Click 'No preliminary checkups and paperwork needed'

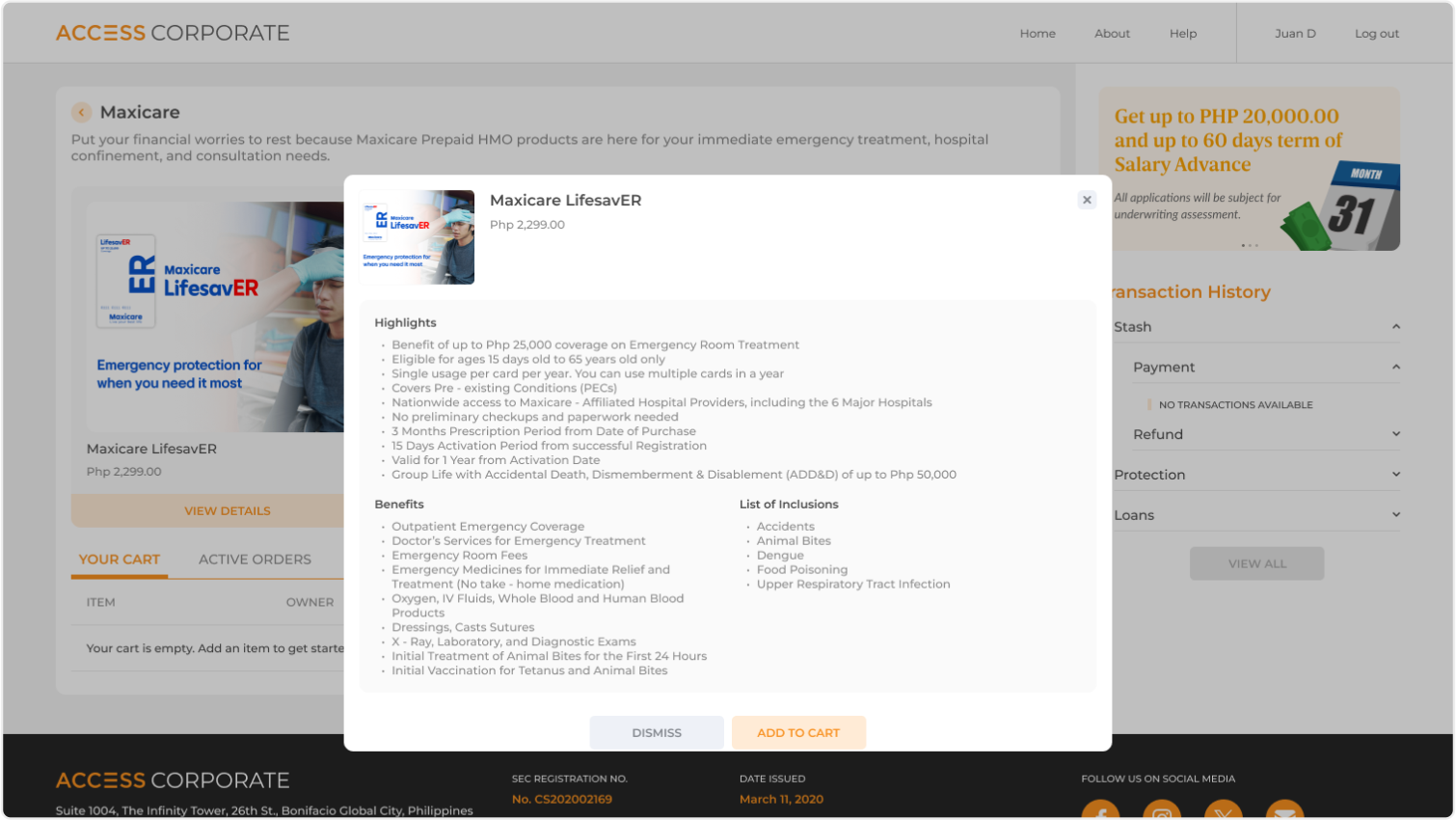tap(535, 417)
